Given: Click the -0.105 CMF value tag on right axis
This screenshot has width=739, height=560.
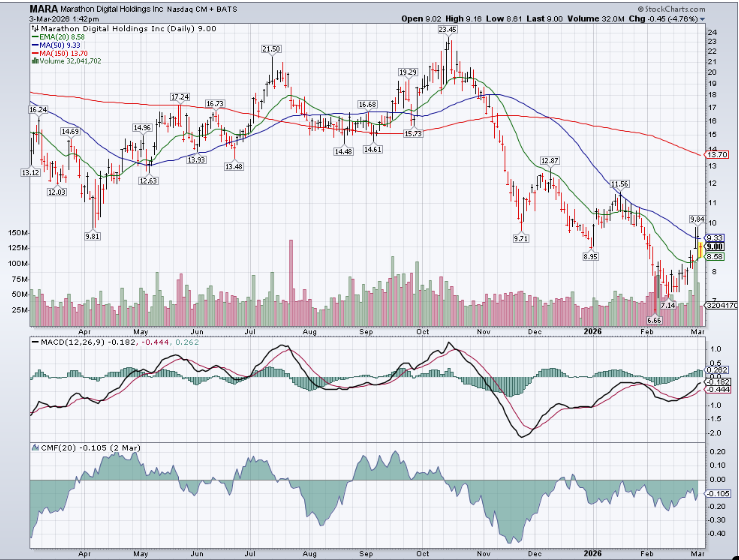Looking at the screenshot, I should coord(716,494).
